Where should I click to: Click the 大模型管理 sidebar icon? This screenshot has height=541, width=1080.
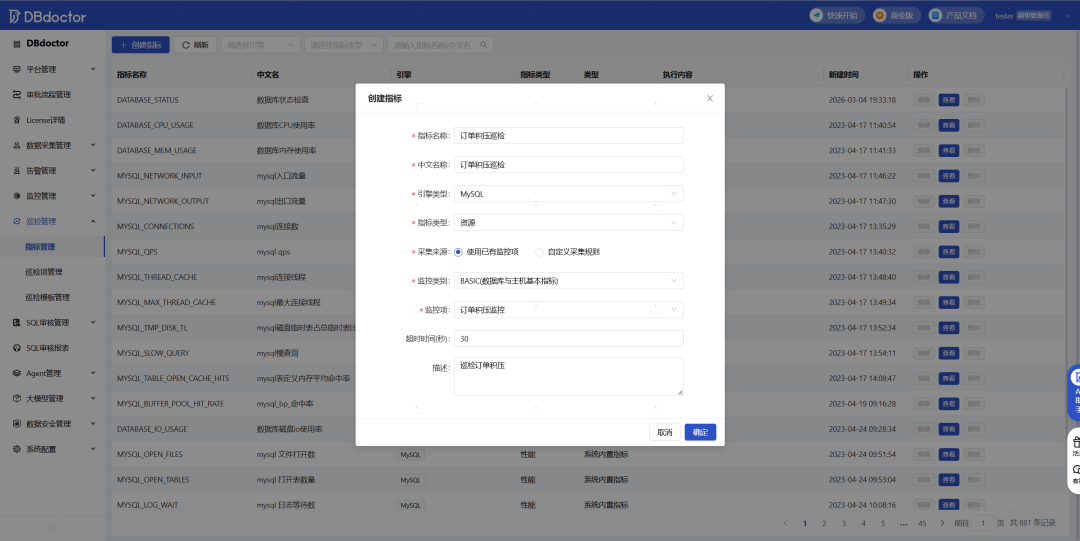(x=17, y=398)
